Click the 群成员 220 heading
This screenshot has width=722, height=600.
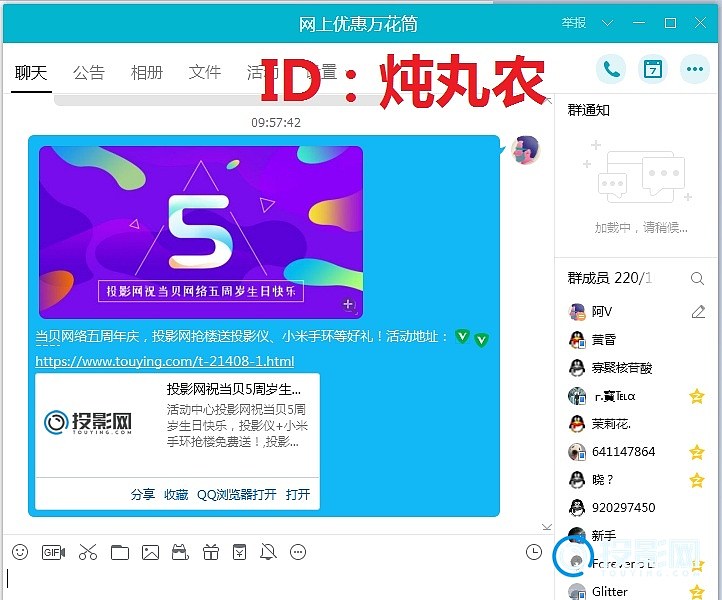[609, 278]
